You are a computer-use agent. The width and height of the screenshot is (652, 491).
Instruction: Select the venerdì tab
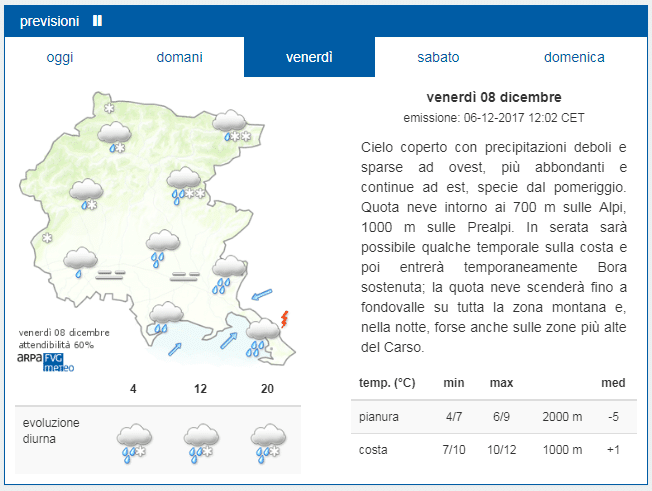point(309,57)
